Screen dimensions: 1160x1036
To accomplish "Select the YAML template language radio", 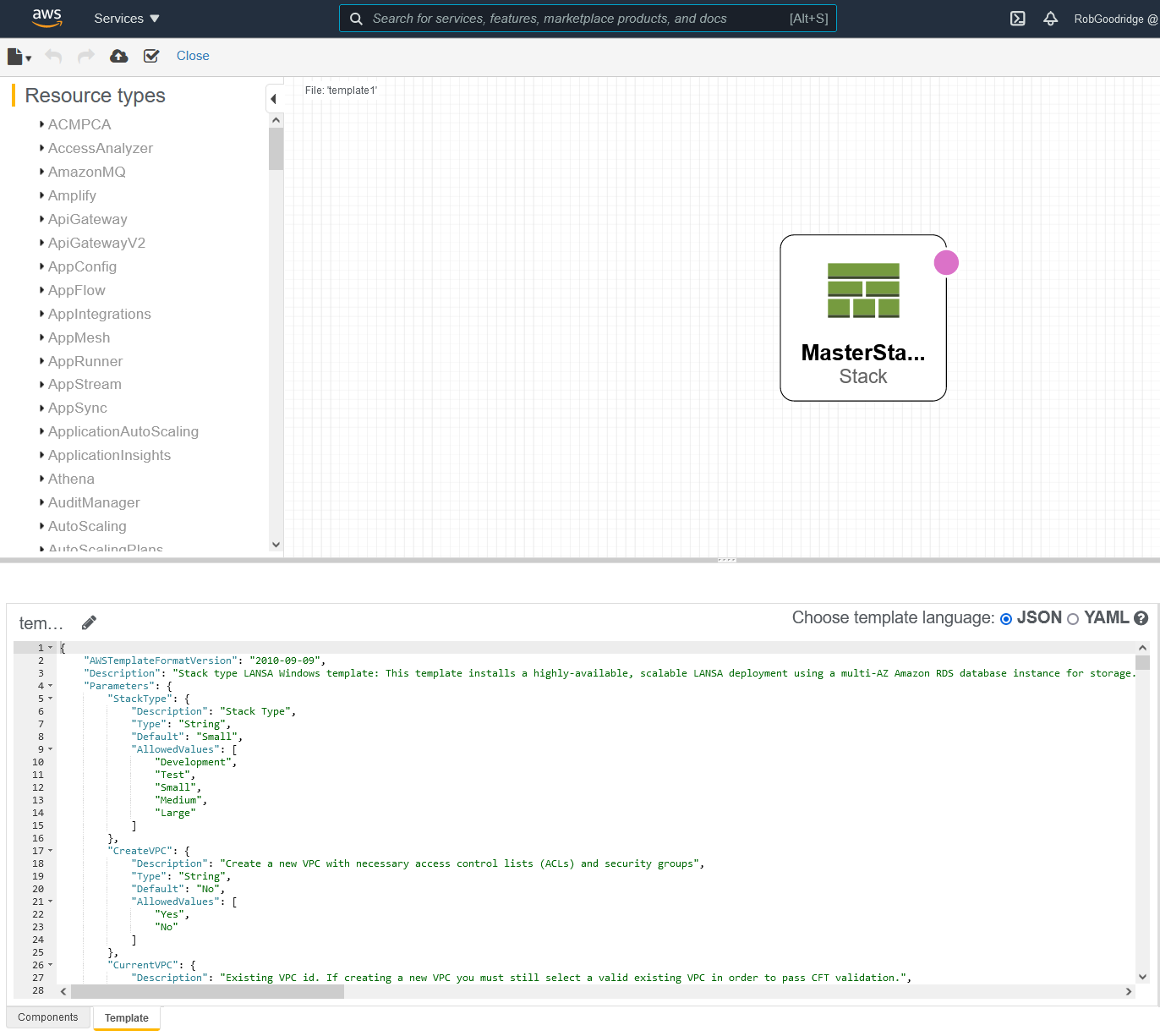I will click(x=1073, y=619).
